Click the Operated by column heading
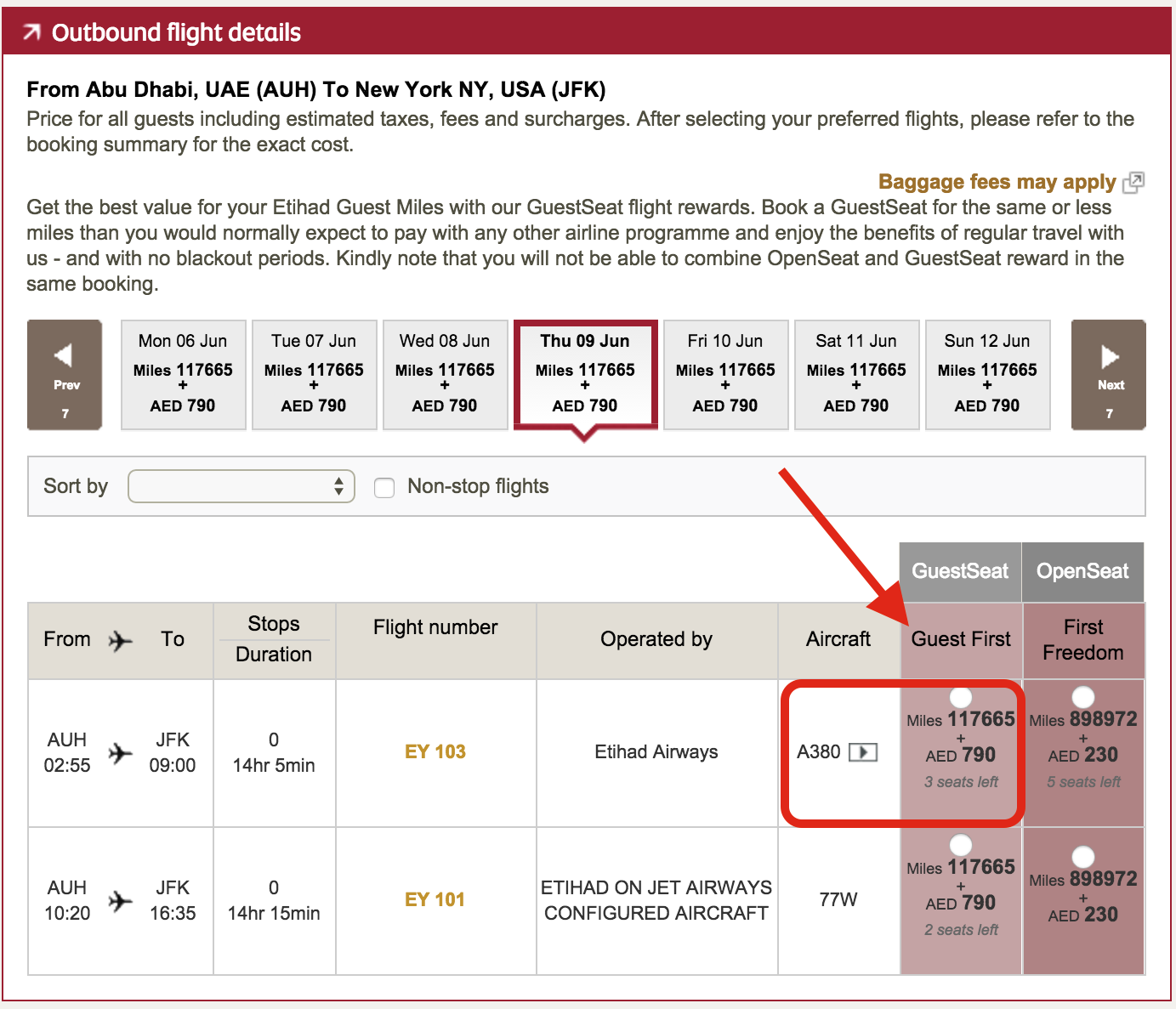The height and width of the screenshot is (1009, 1176). click(x=656, y=639)
